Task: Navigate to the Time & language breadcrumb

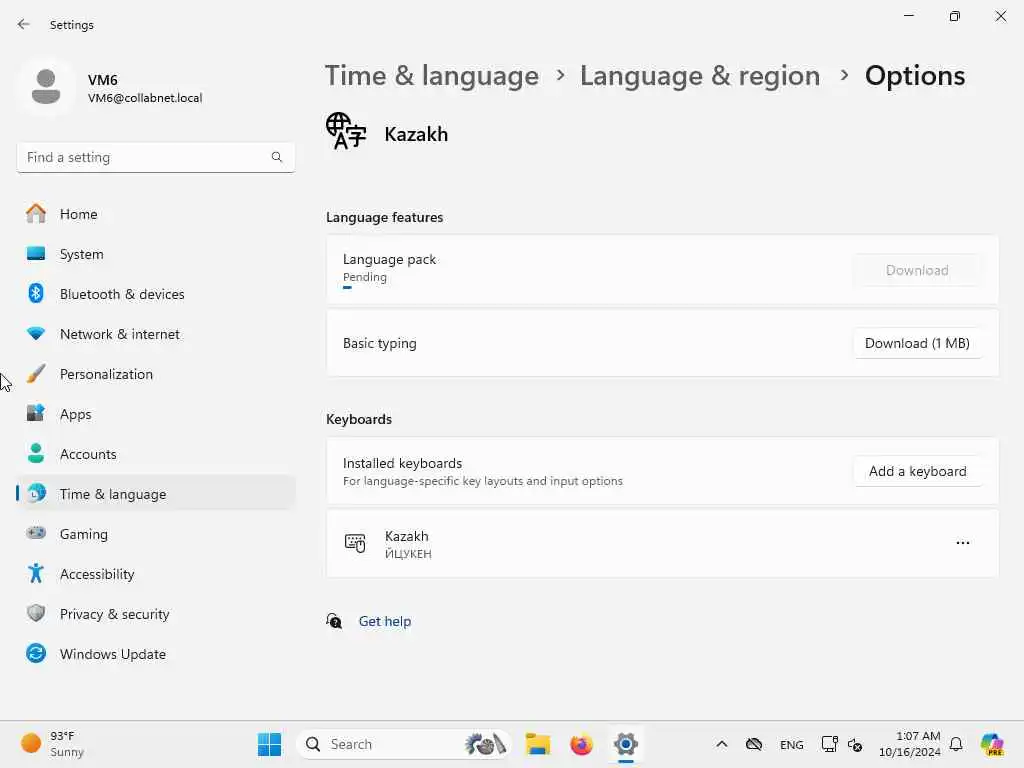Action: (432, 76)
